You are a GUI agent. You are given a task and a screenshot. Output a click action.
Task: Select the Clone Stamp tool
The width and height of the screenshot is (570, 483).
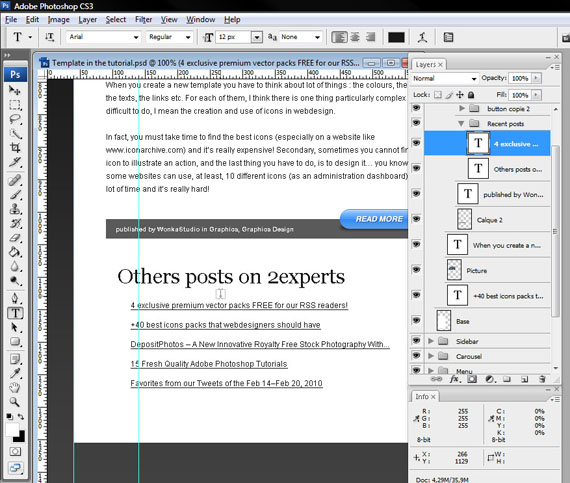15,209
